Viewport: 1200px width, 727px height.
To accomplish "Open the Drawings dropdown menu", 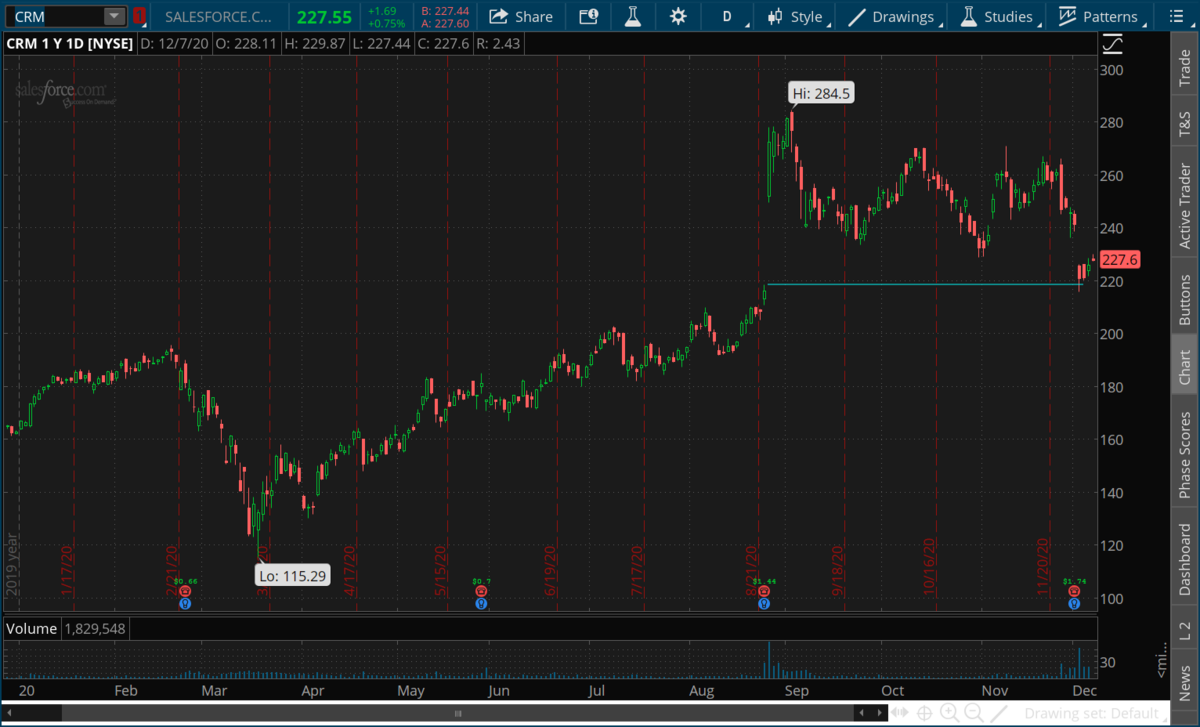I will click(895, 16).
